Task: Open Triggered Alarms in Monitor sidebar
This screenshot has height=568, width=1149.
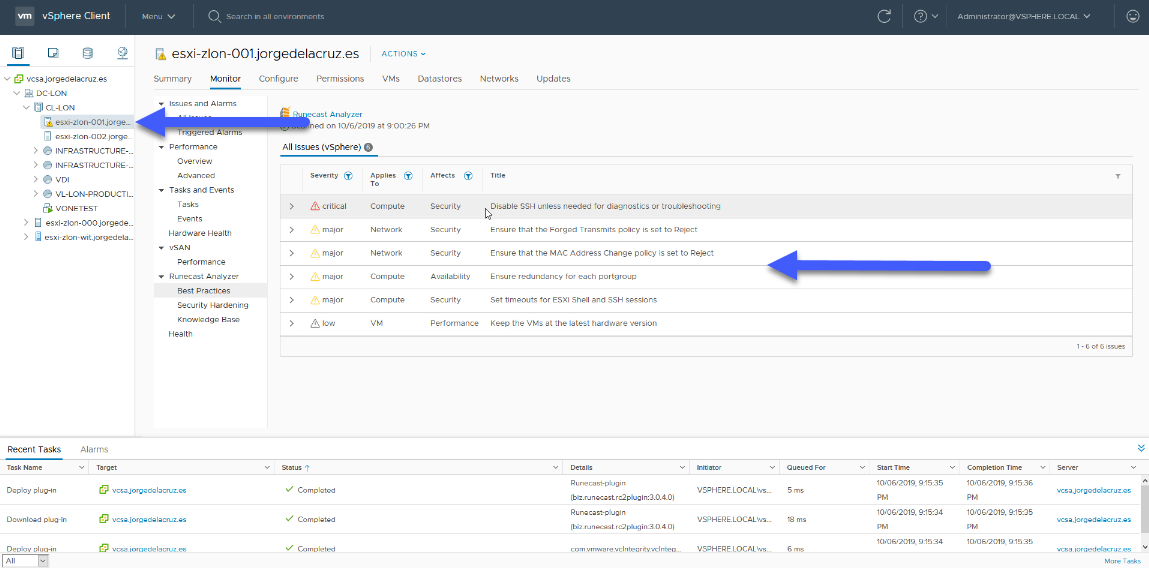Action: [210, 132]
